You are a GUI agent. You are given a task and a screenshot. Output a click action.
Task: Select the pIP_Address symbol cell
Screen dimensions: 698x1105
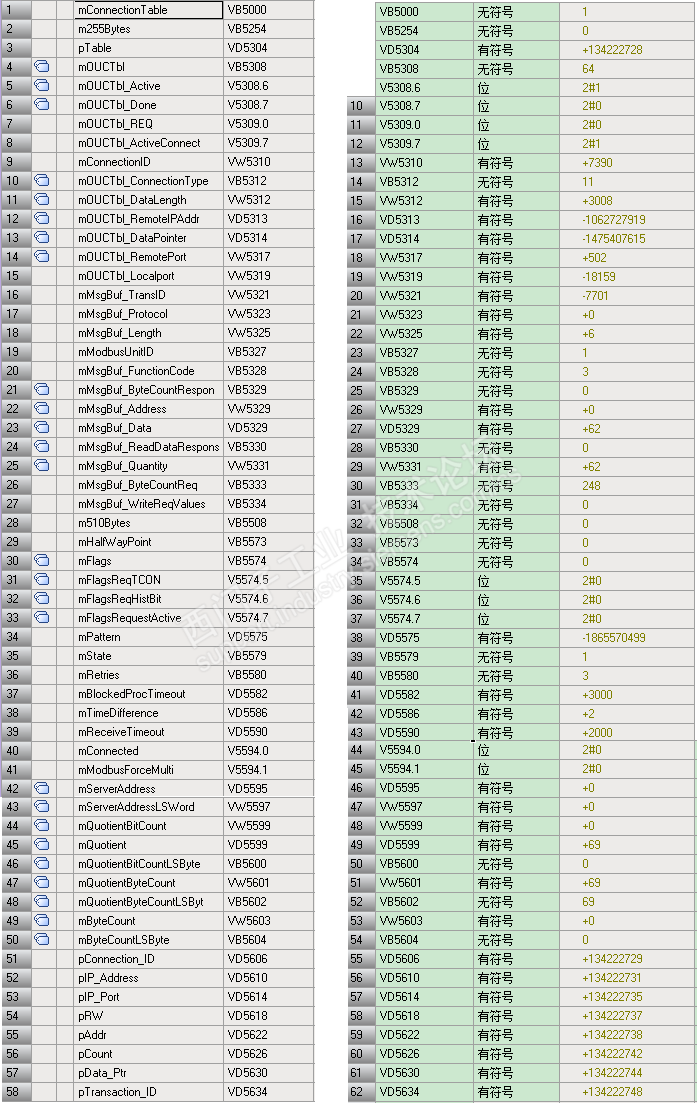[149, 978]
